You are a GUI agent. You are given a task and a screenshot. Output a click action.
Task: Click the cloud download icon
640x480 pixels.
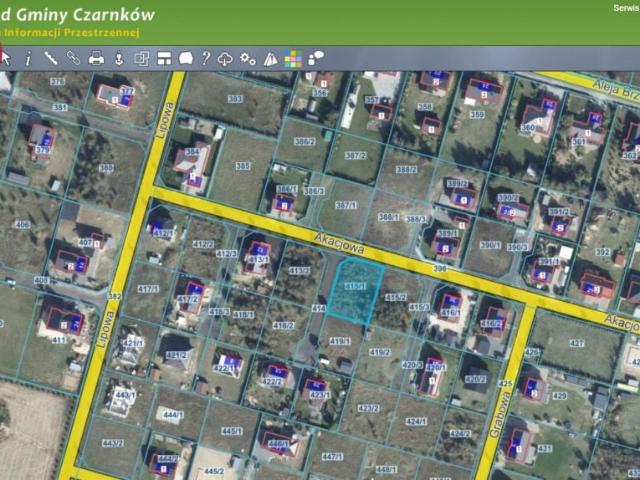tap(225, 59)
